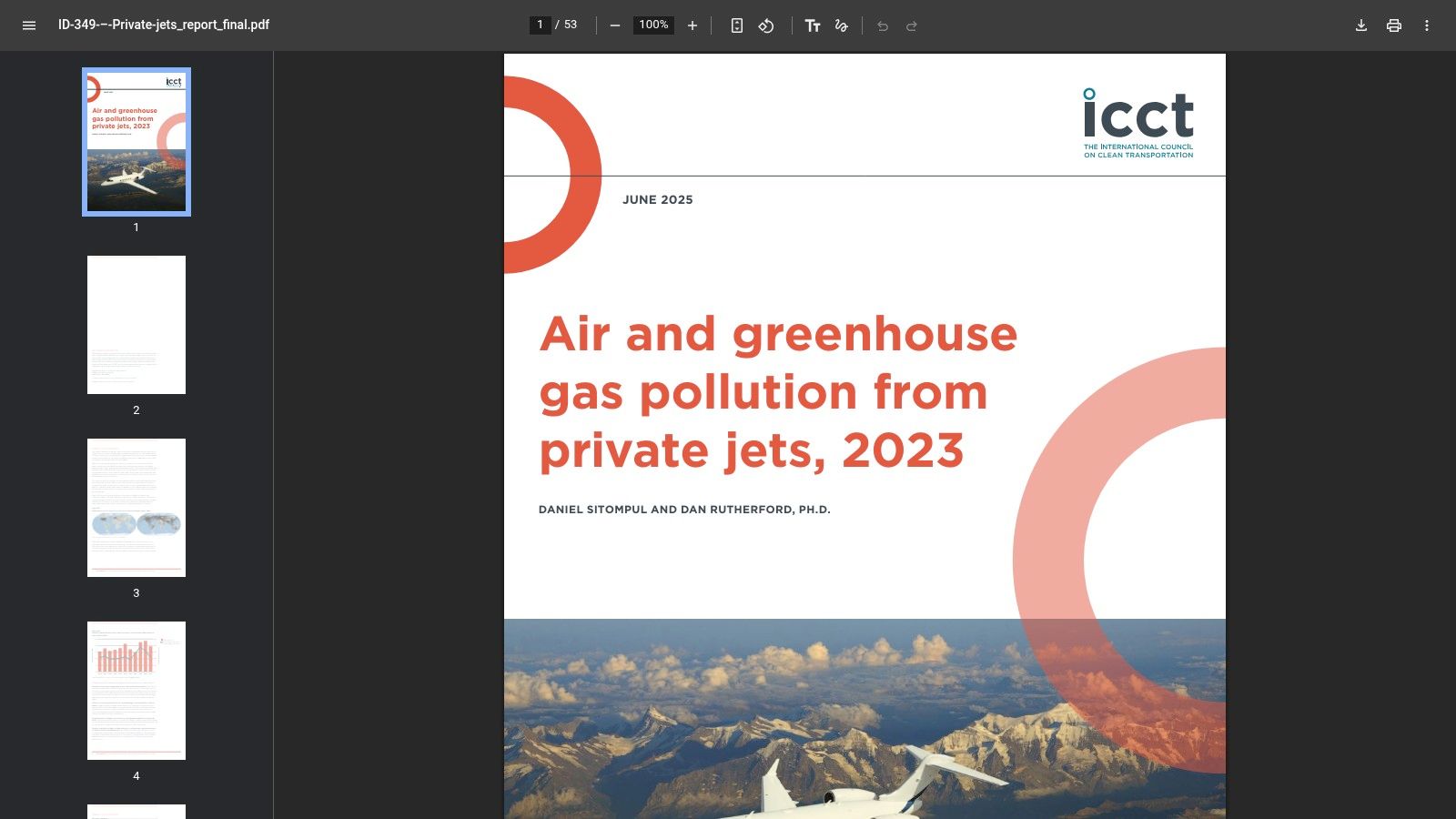Print the PDF document
The height and width of the screenshot is (819, 1456).
pyautogui.click(x=1394, y=25)
